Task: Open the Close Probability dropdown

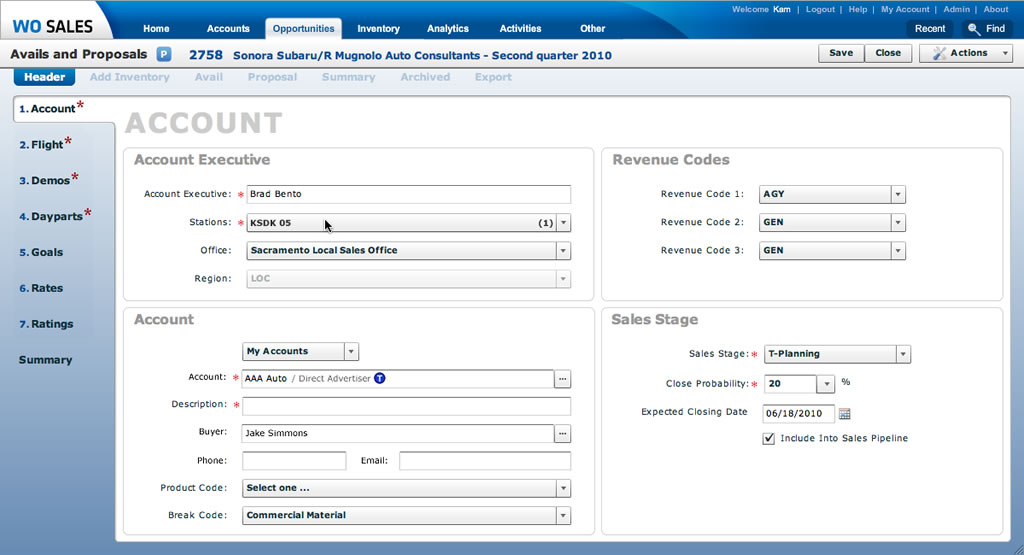Action: tap(825, 383)
